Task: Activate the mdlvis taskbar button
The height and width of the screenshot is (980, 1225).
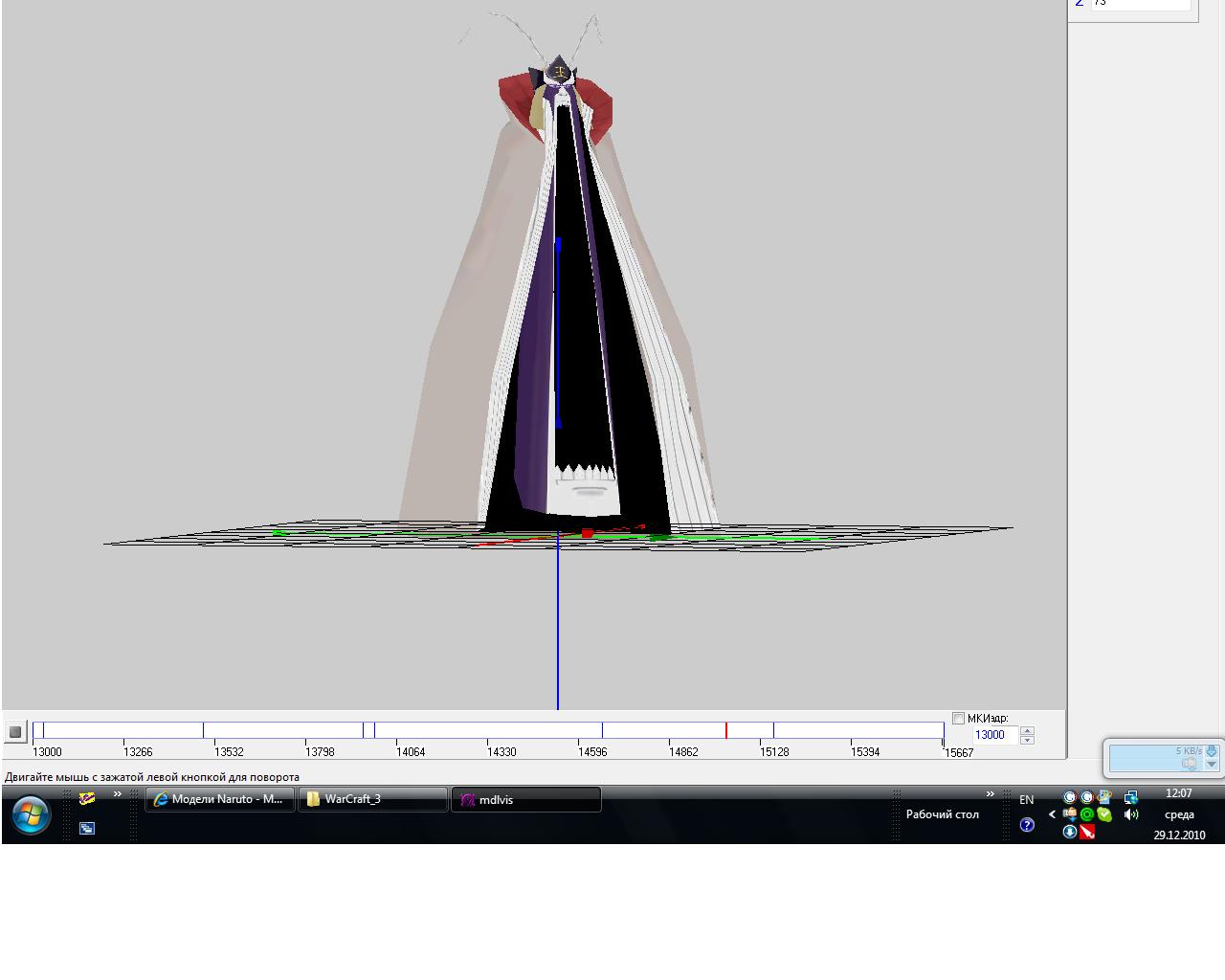Action: tap(525, 800)
